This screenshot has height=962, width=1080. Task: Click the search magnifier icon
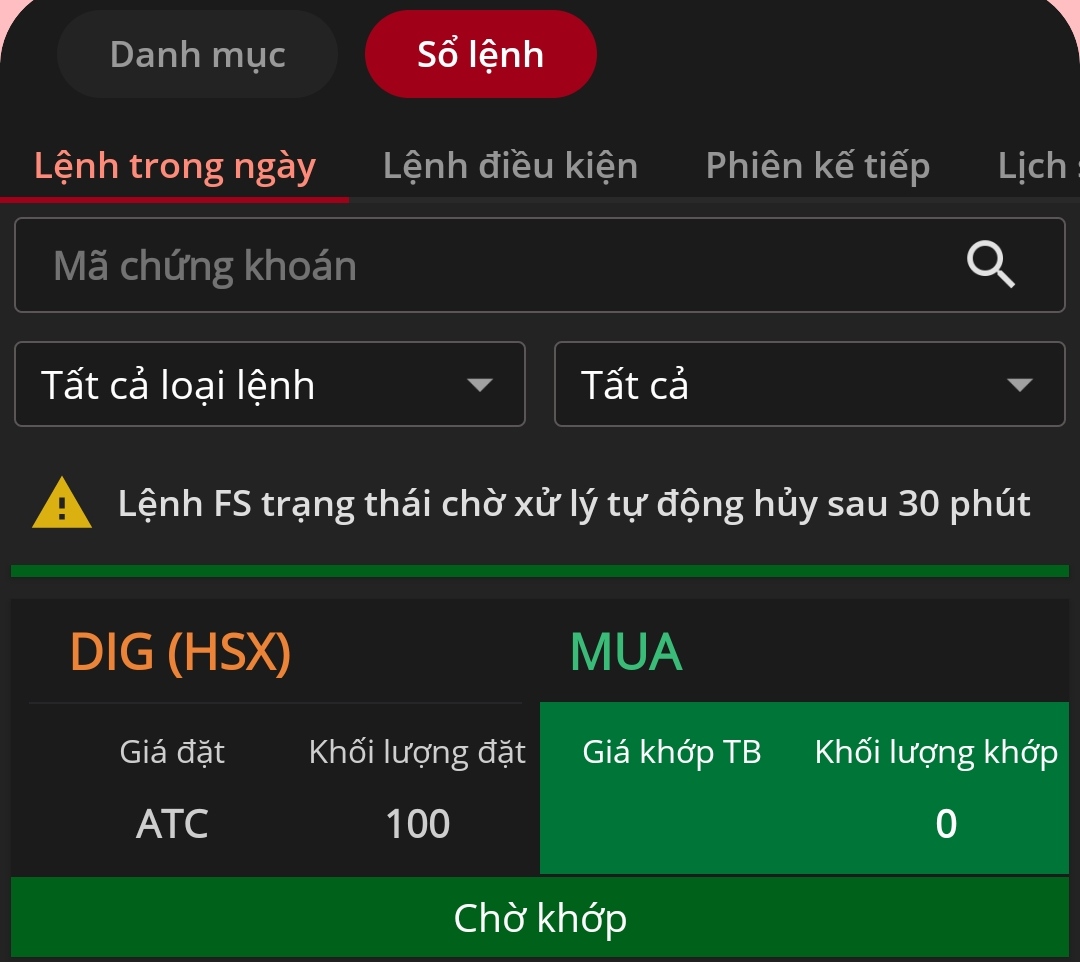[x=991, y=265]
